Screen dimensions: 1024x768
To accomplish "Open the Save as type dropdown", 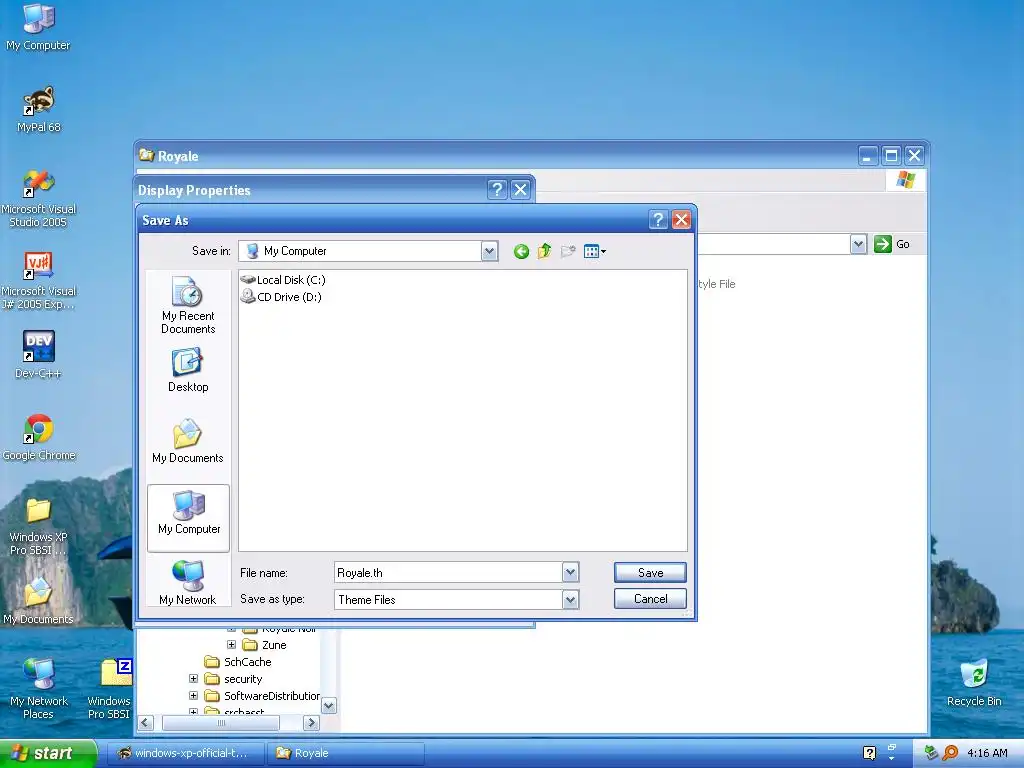I will click(570, 600).
